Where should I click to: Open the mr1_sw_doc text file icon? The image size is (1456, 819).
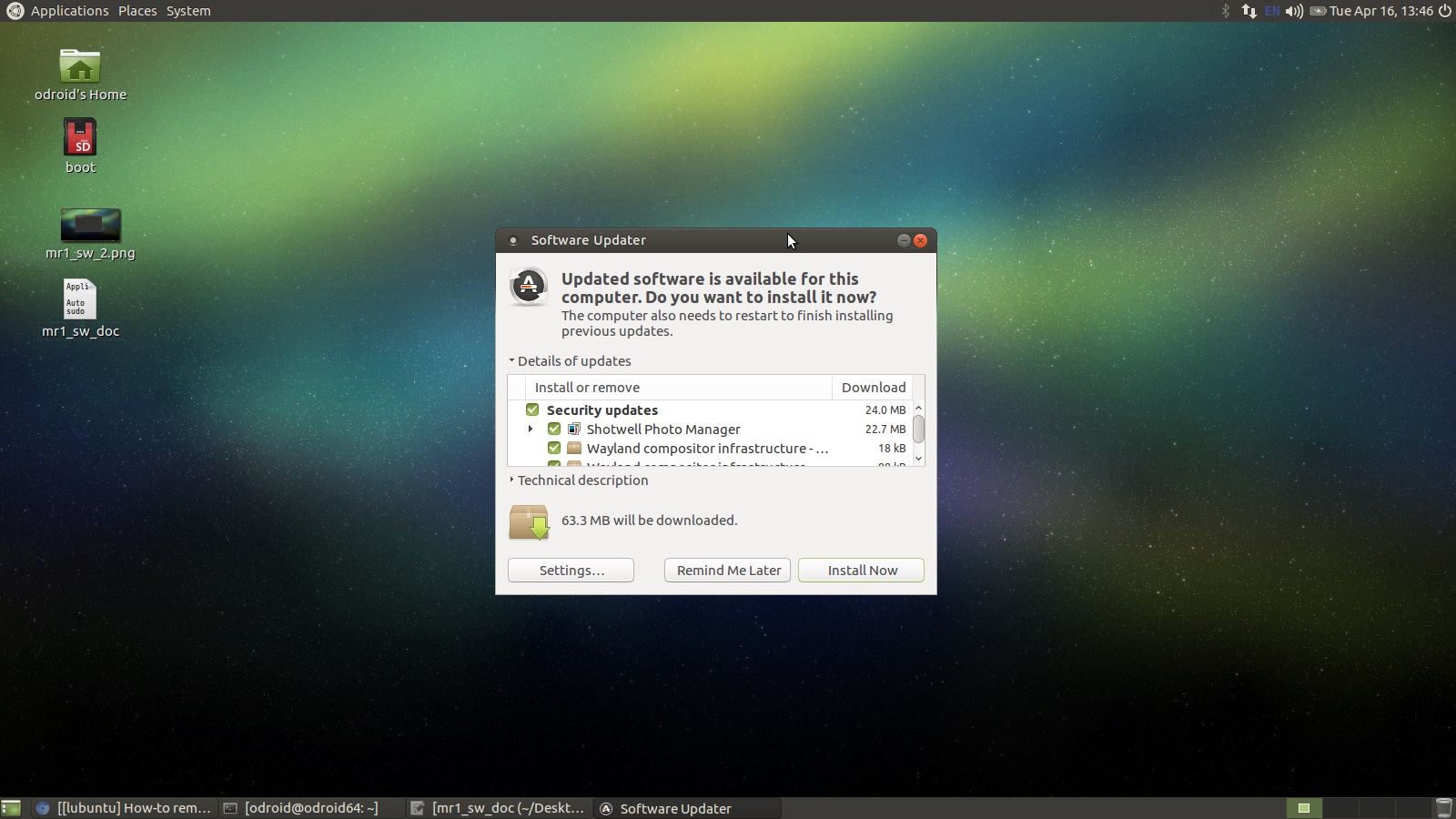(80, 299)
